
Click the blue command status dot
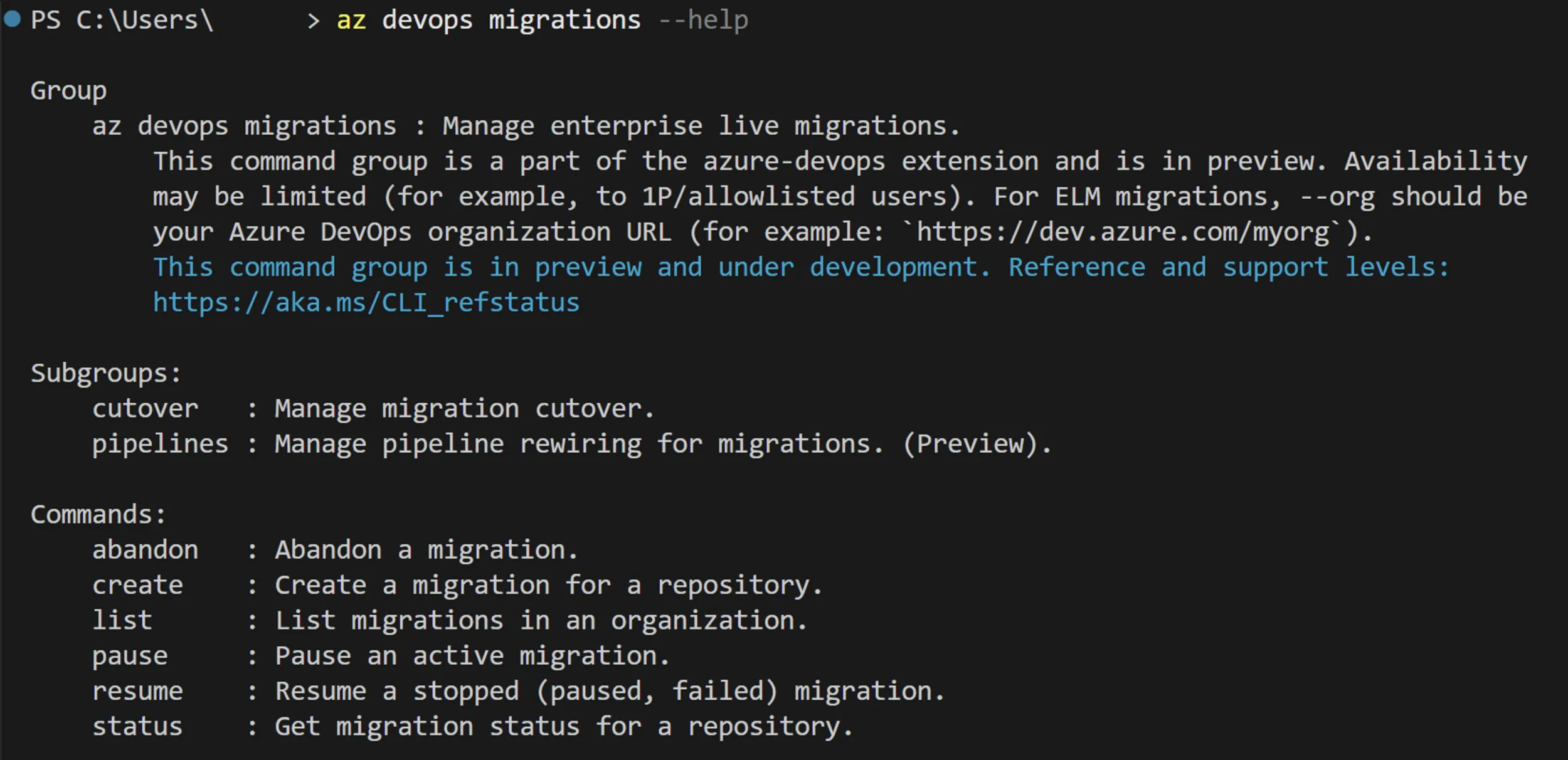pyautogui.click(x=13, y=19)
